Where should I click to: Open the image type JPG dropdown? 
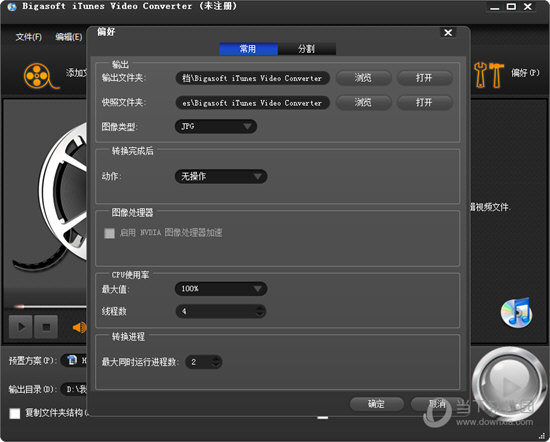tap(216, 126)
